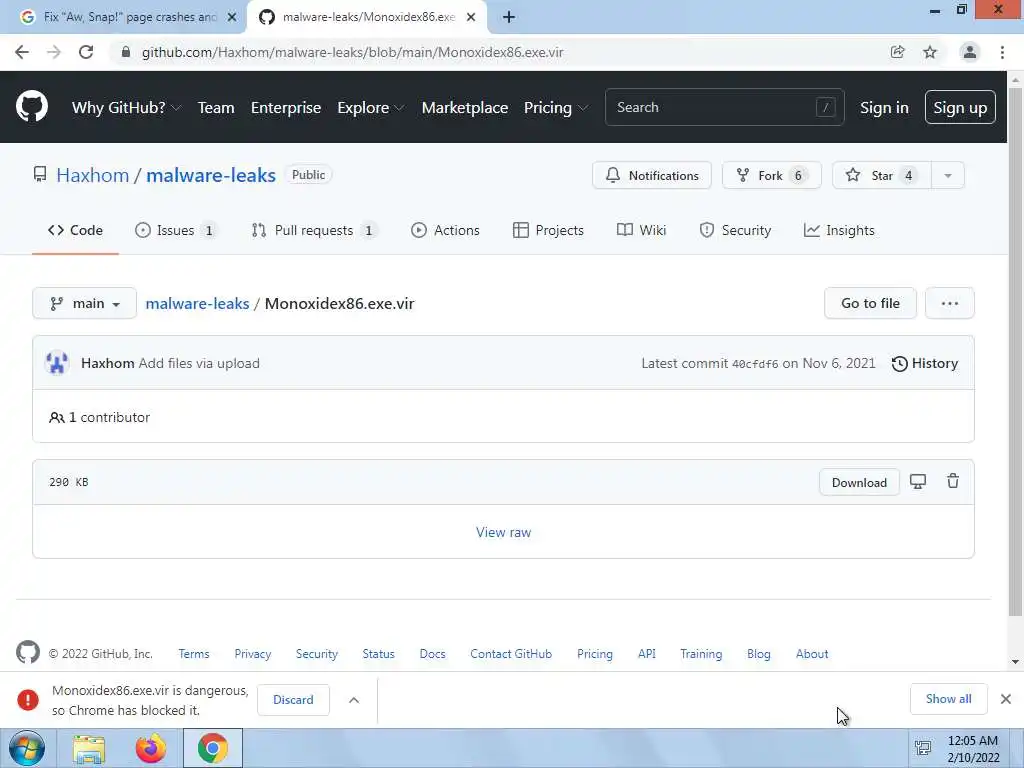Click Sign in
This screenshot has width=1024, height=768.
pyautogui.click(x=884, y=107)
